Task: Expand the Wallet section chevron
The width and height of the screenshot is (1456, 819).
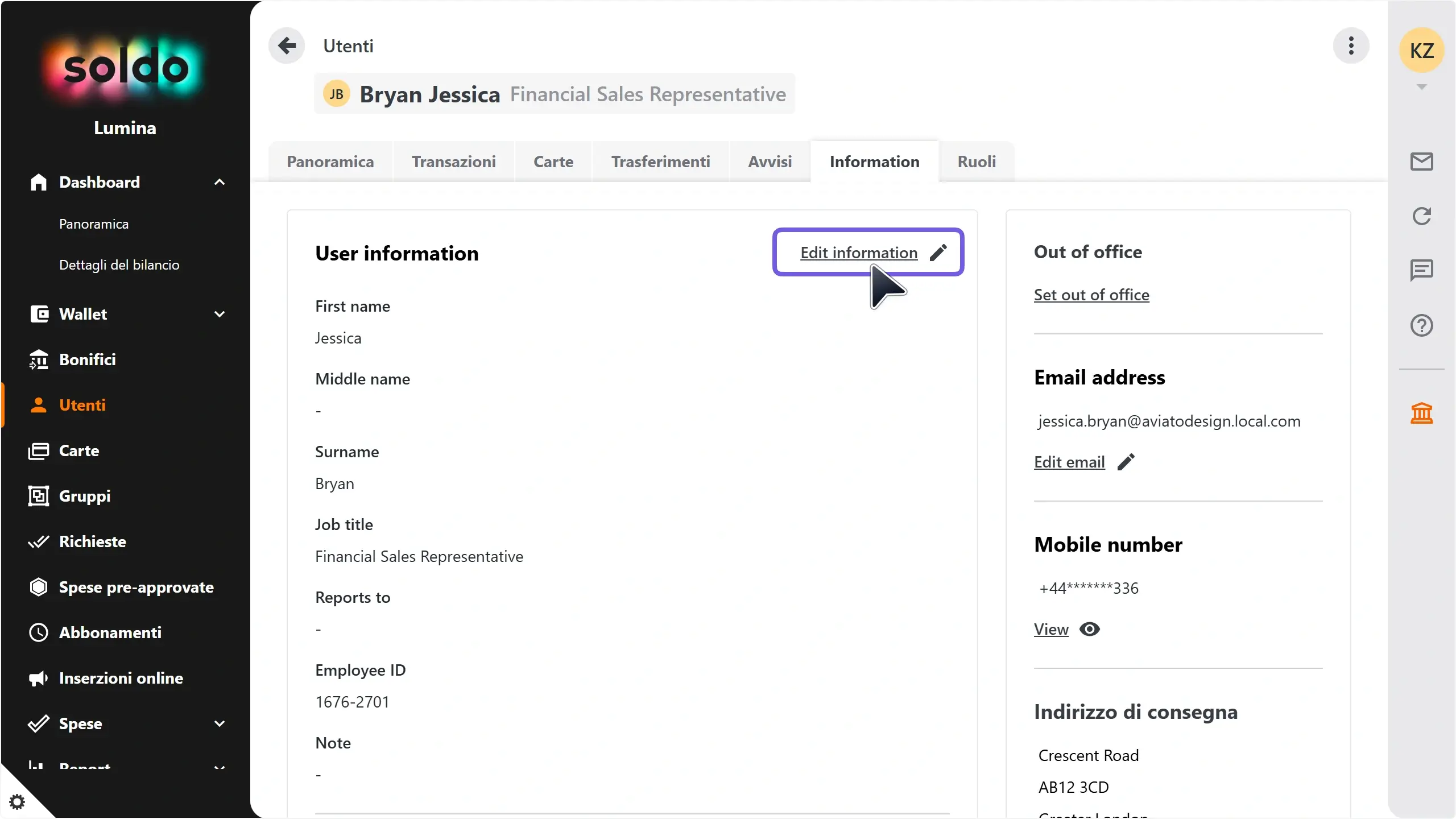Action: pyautogui.click(x=220, y=314)
